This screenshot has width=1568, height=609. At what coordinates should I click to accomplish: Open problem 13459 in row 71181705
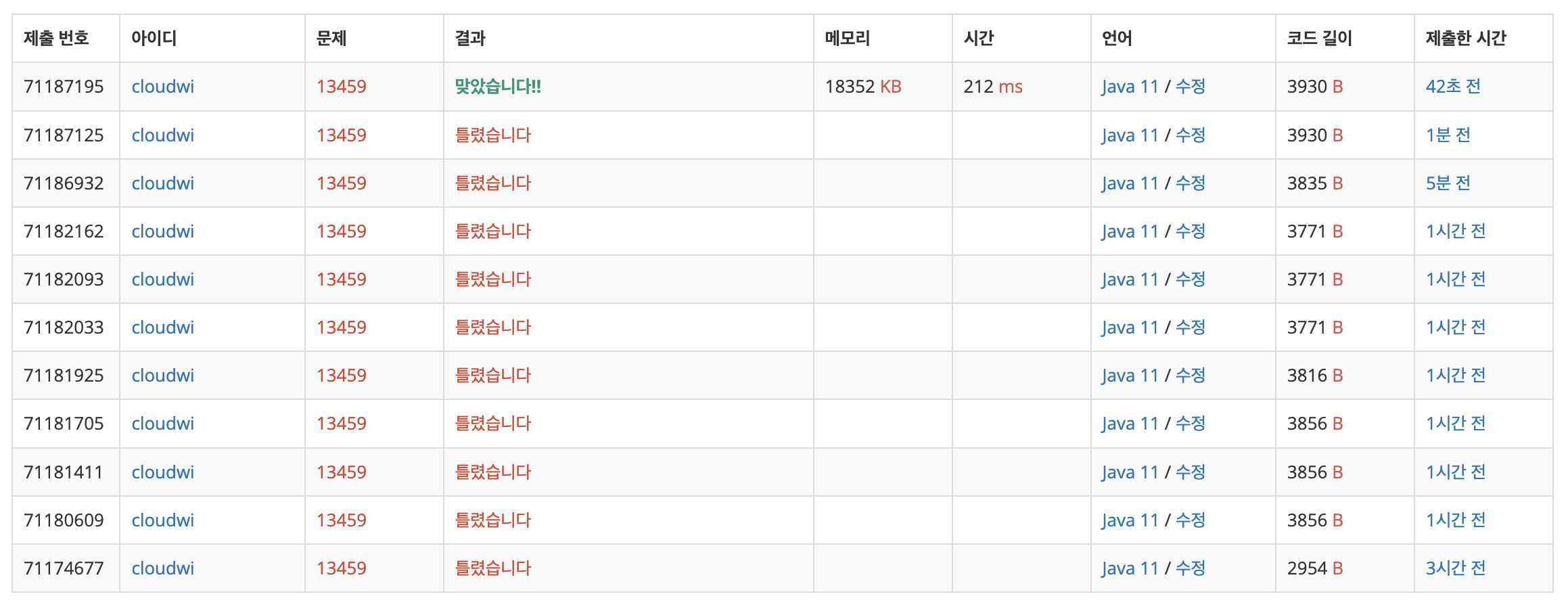[341, 424]
